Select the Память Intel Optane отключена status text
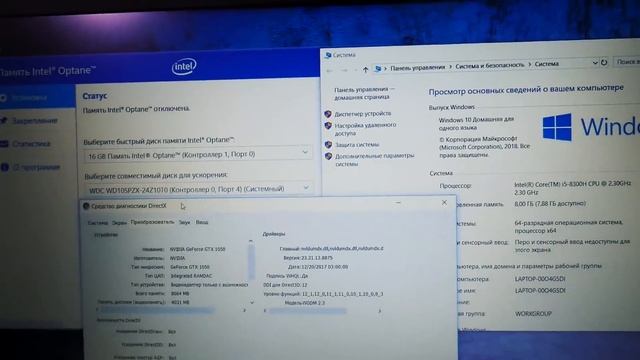Screen dimensions: 640x360 pyautogui.click(x=136, y=109)
